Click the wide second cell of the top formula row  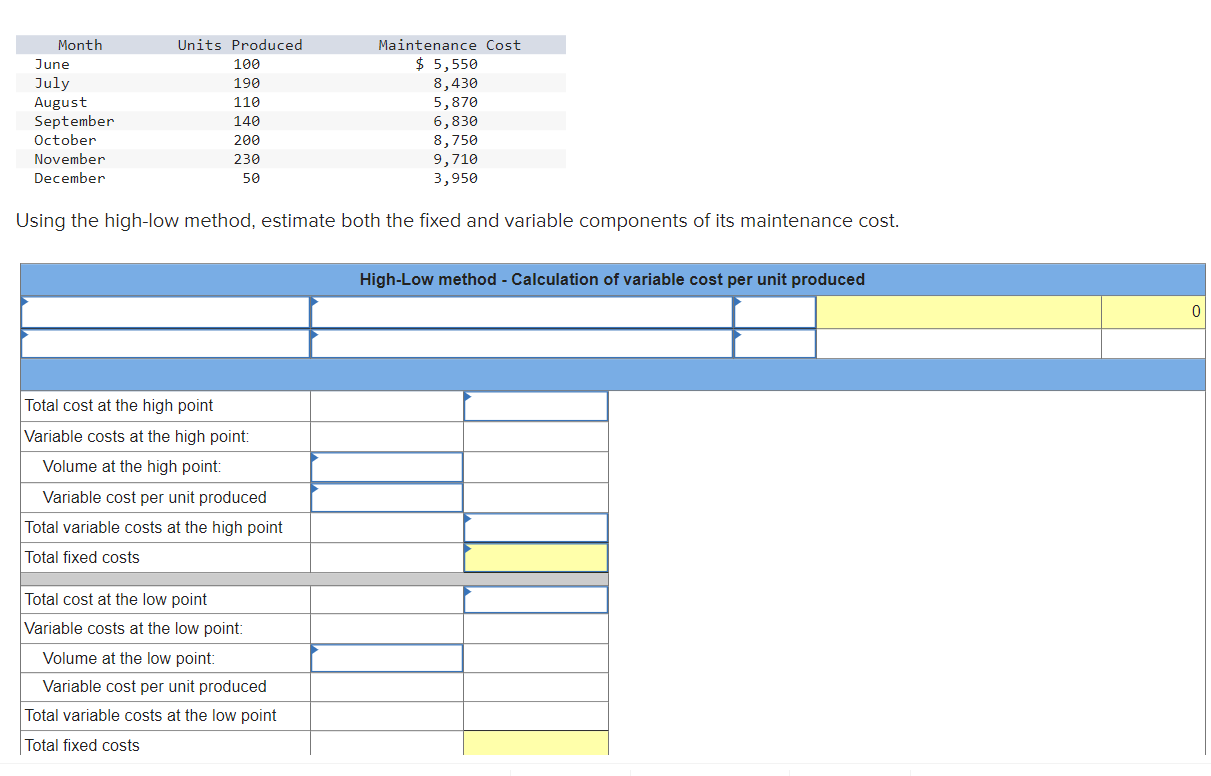pyautogui.click(x=521, y=311)
